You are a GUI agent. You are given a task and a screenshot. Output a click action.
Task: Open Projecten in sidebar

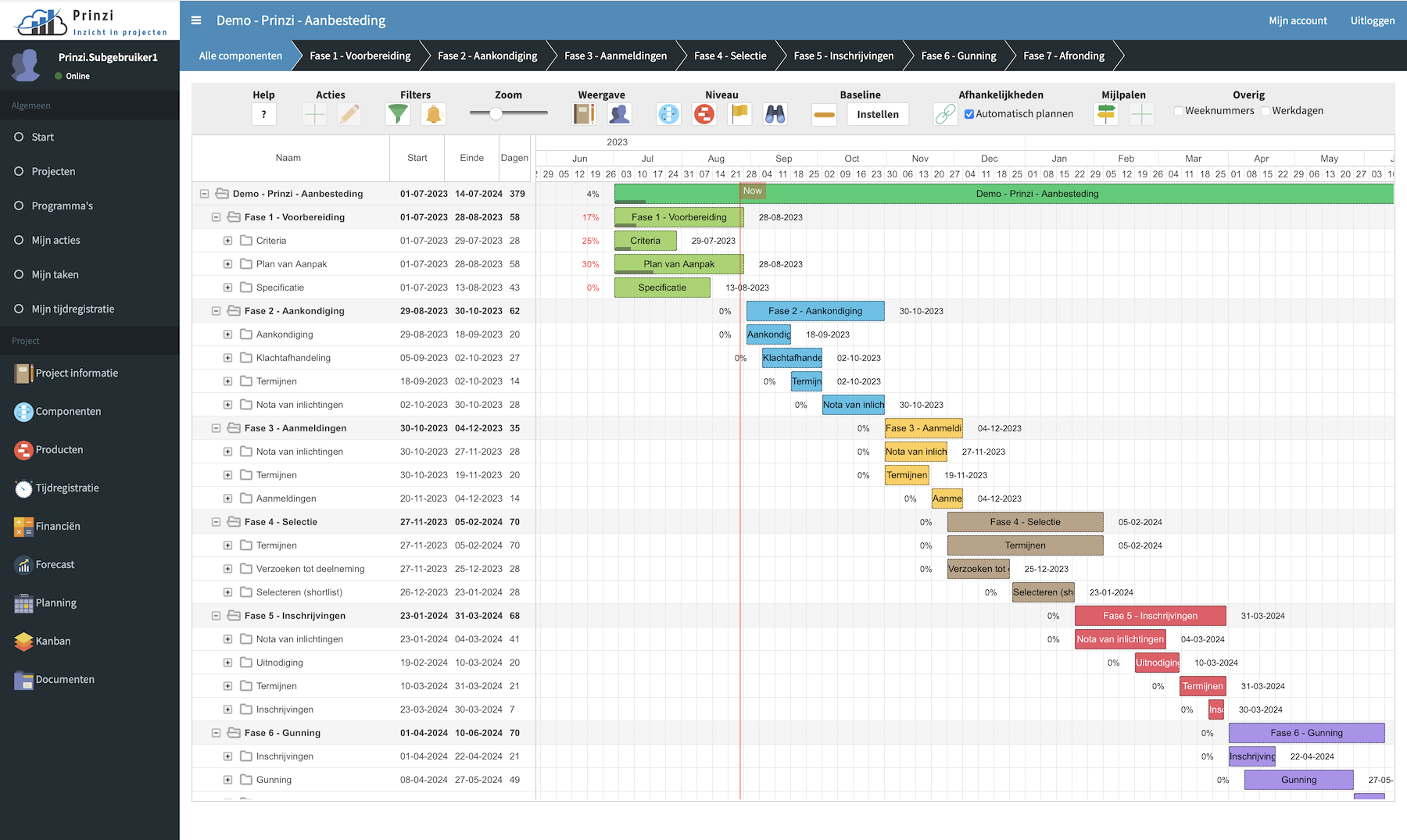[90, 171]
